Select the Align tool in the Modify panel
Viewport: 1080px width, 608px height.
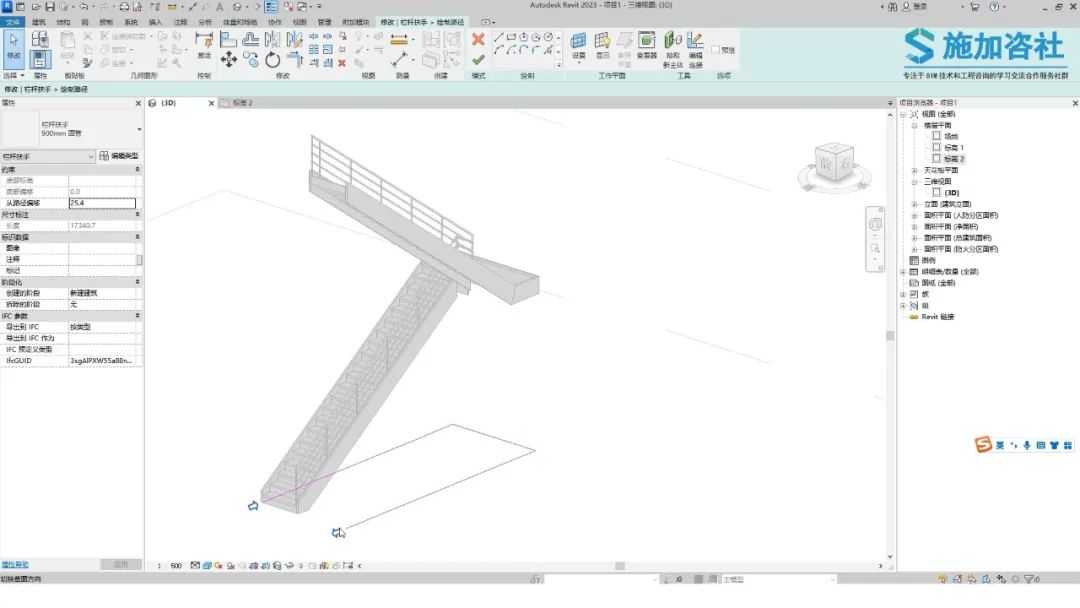point(229,40)
